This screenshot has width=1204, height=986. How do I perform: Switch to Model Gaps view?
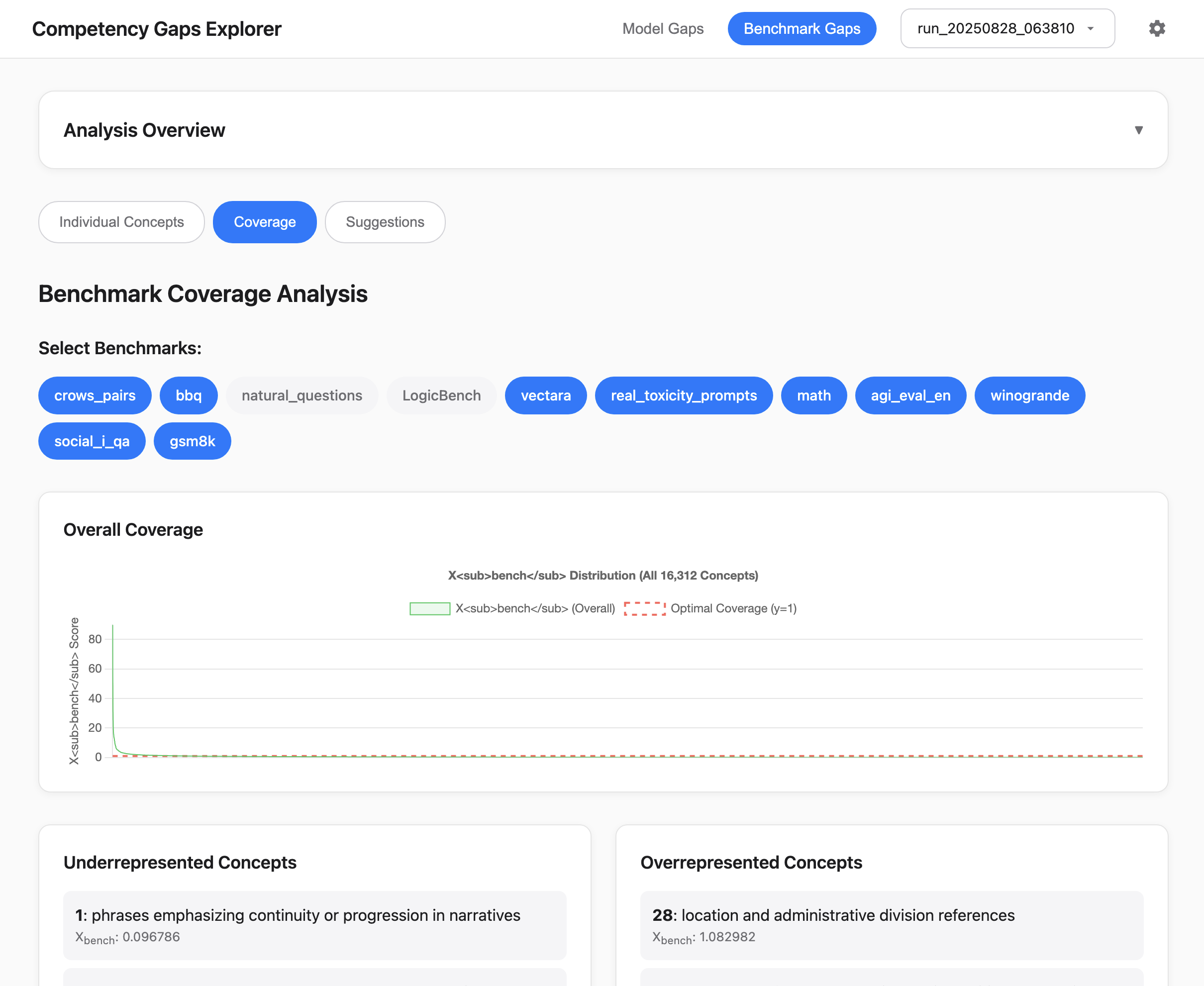tap(662, 28)
